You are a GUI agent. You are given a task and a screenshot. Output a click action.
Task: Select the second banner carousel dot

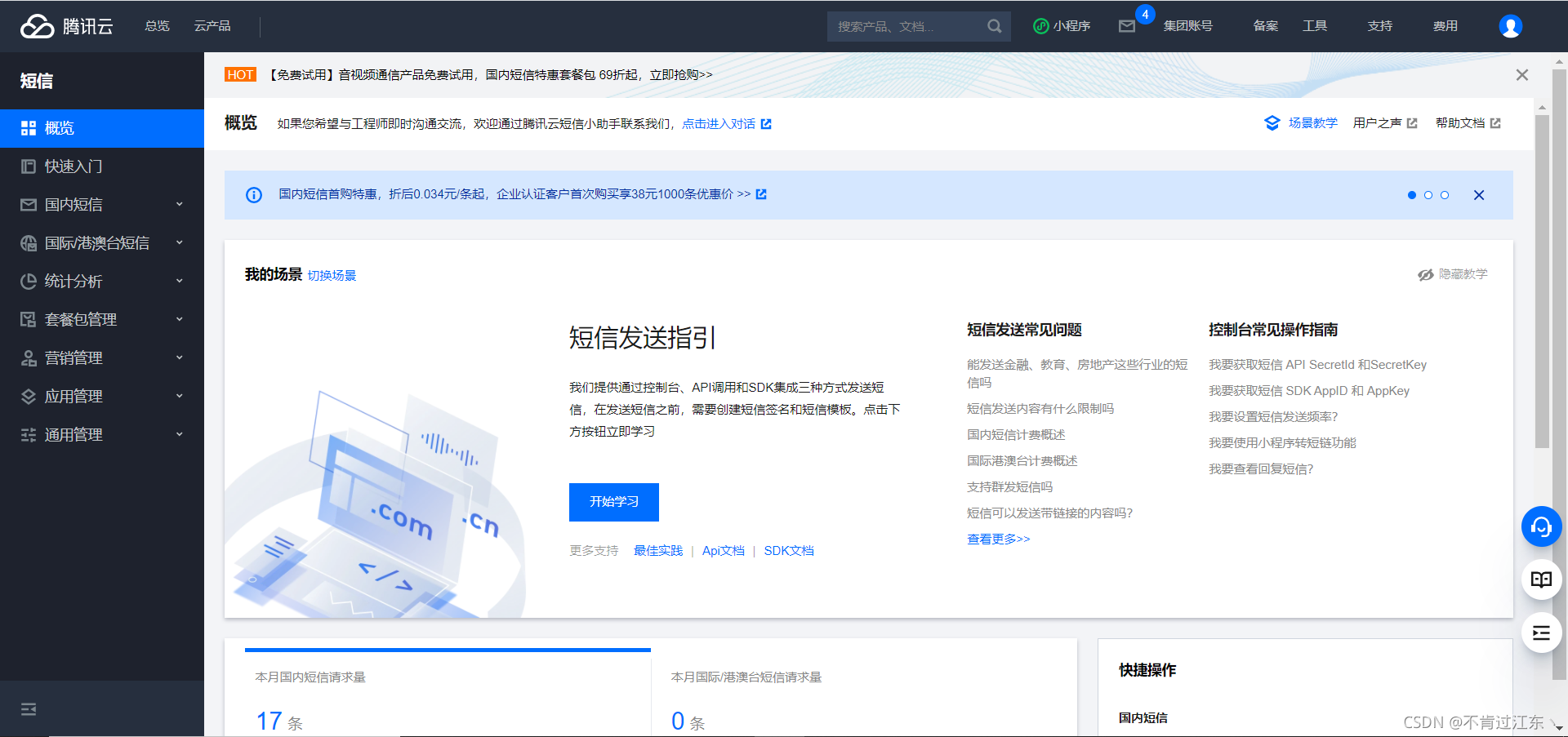(x=1428, y=195)
